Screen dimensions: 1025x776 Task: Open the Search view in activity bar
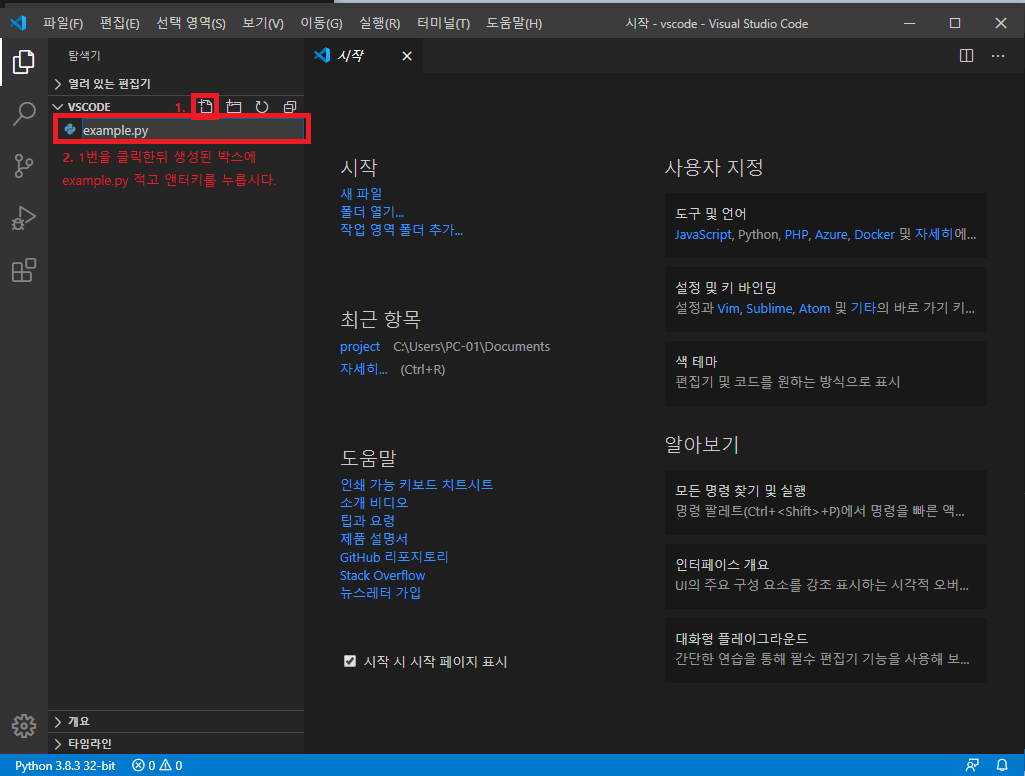[x=24, y=114]
